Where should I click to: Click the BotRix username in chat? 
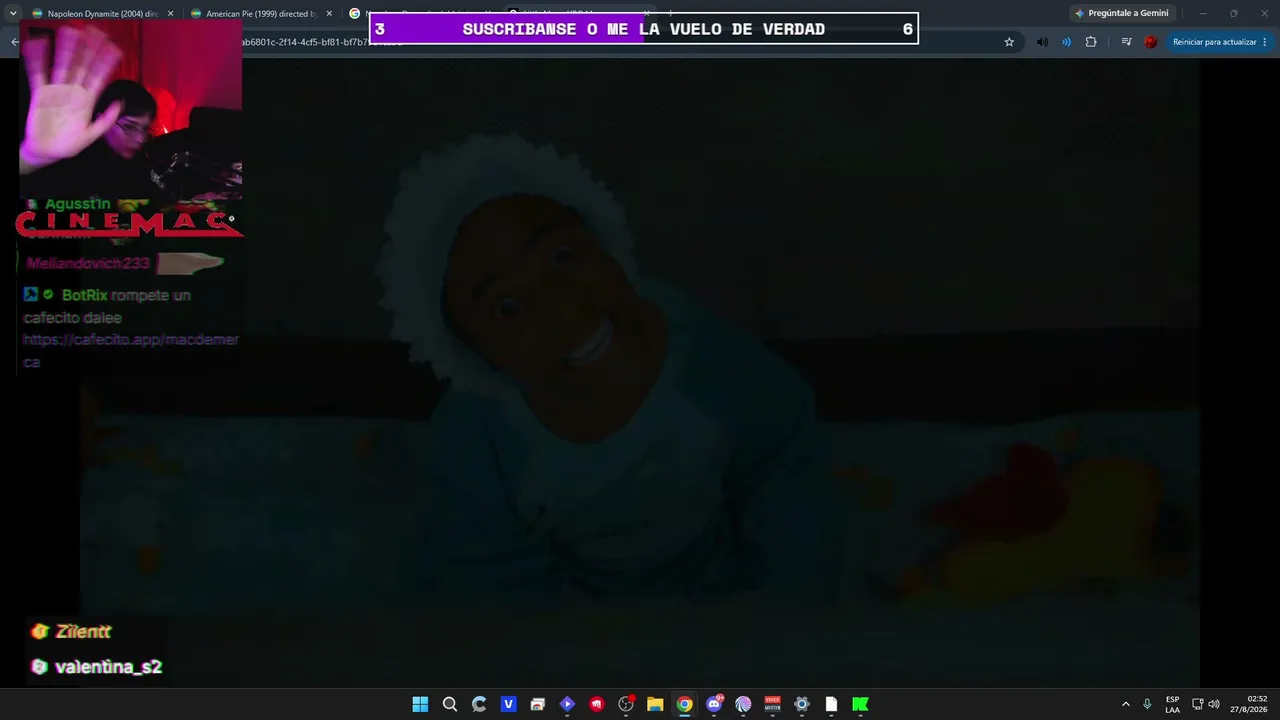click(84, 295)
